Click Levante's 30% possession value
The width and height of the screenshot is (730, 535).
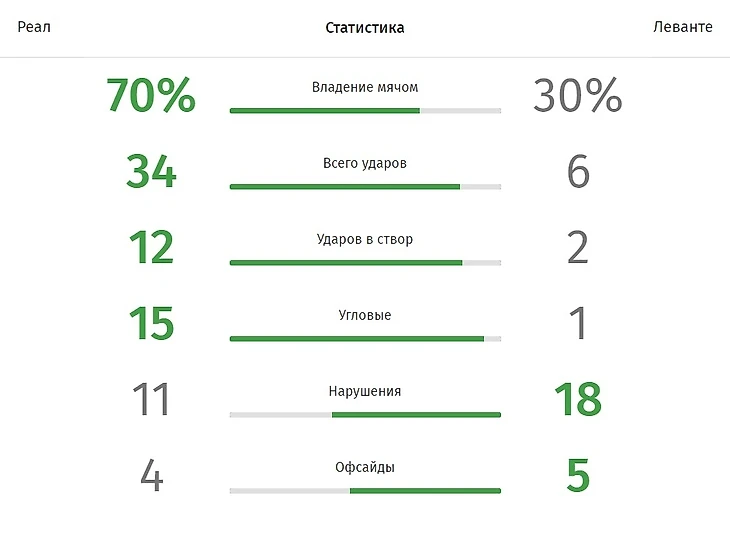(x=577, y=95)
